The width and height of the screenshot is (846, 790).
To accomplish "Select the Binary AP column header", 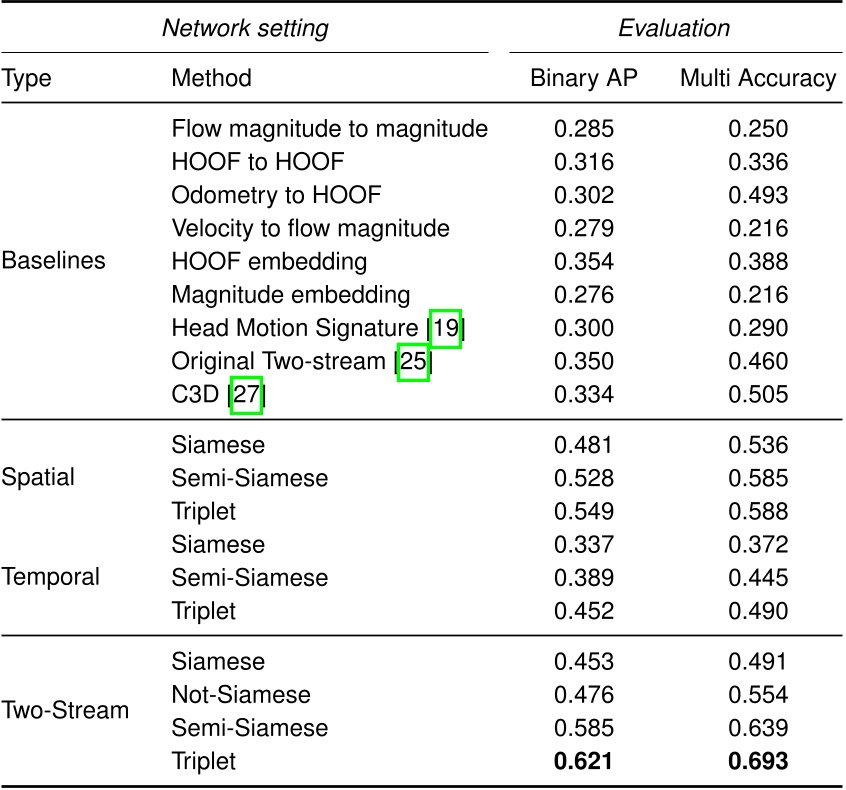I will (584, 78).
